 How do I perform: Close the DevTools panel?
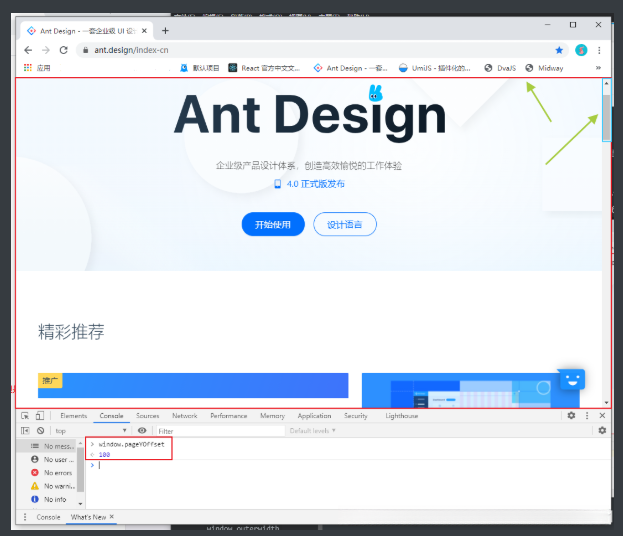pyautogui.click(x=602, y=416)
